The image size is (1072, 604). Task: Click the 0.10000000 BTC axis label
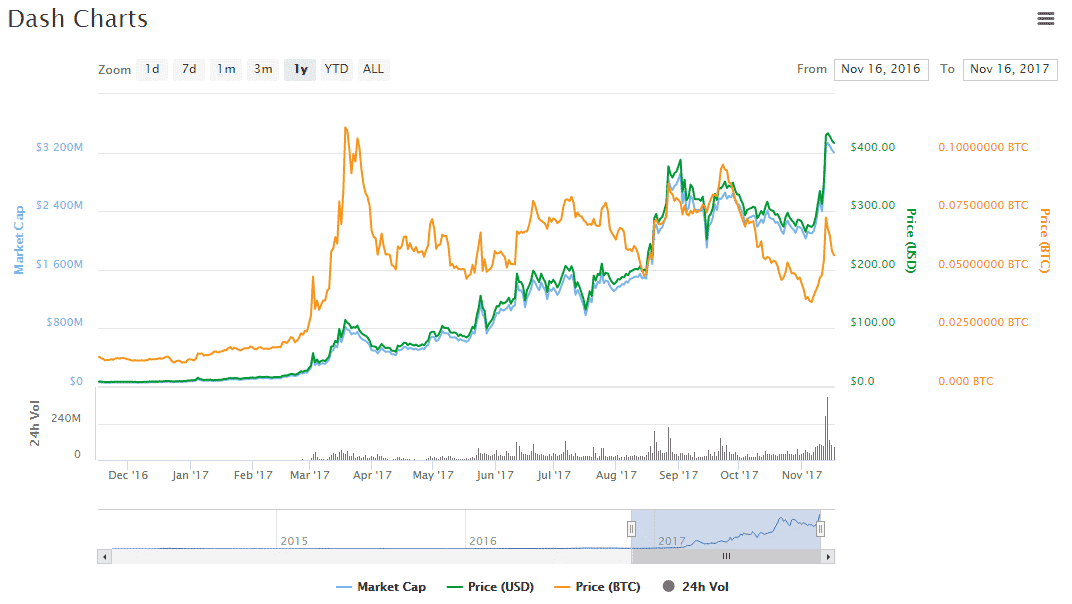coord(983,147)
